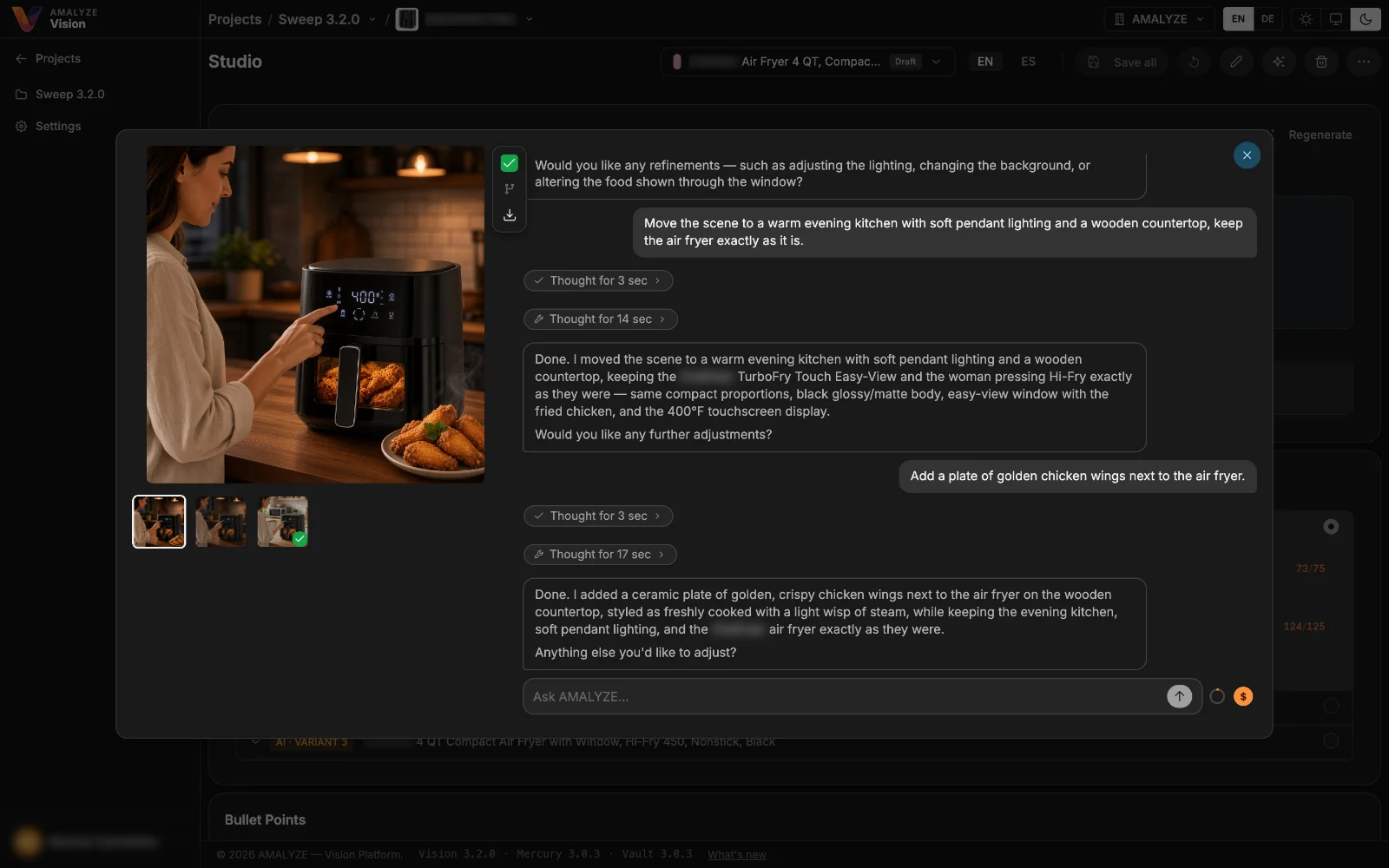Click the circular progress indicator beside the send button
The width and height of the screenshot is (1389, 868).
click(x=1217, y=696)
